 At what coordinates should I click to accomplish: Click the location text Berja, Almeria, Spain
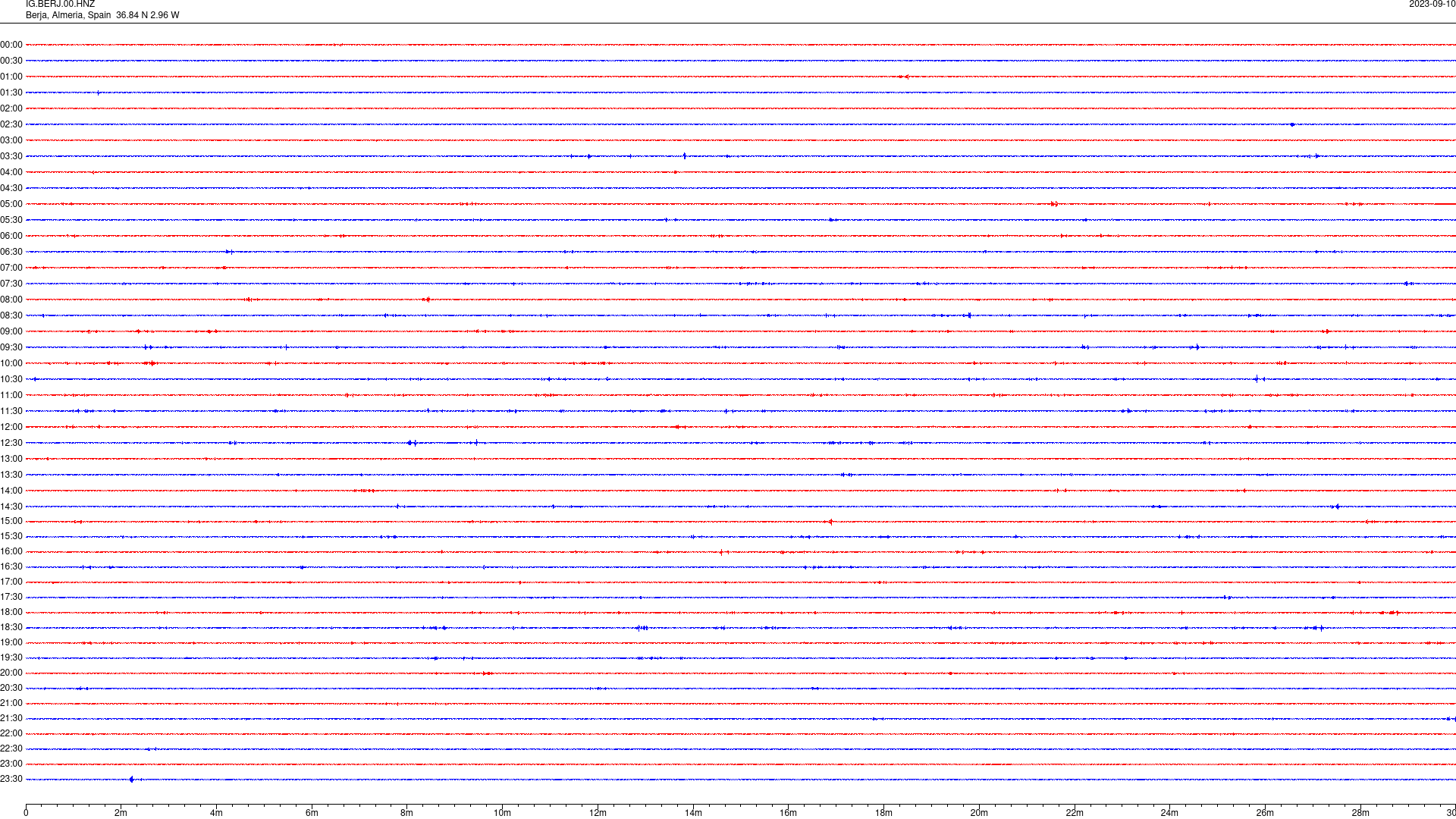point(68,15)
